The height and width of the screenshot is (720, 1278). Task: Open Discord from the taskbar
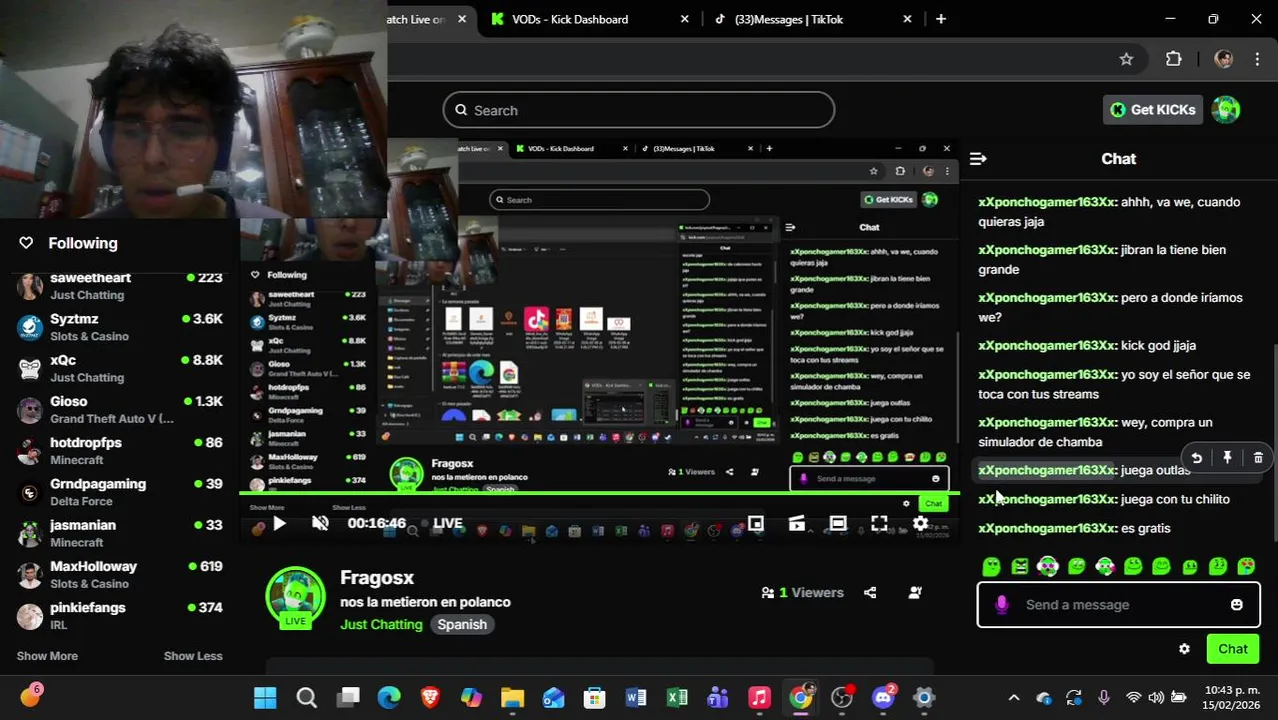pos(883,697)
